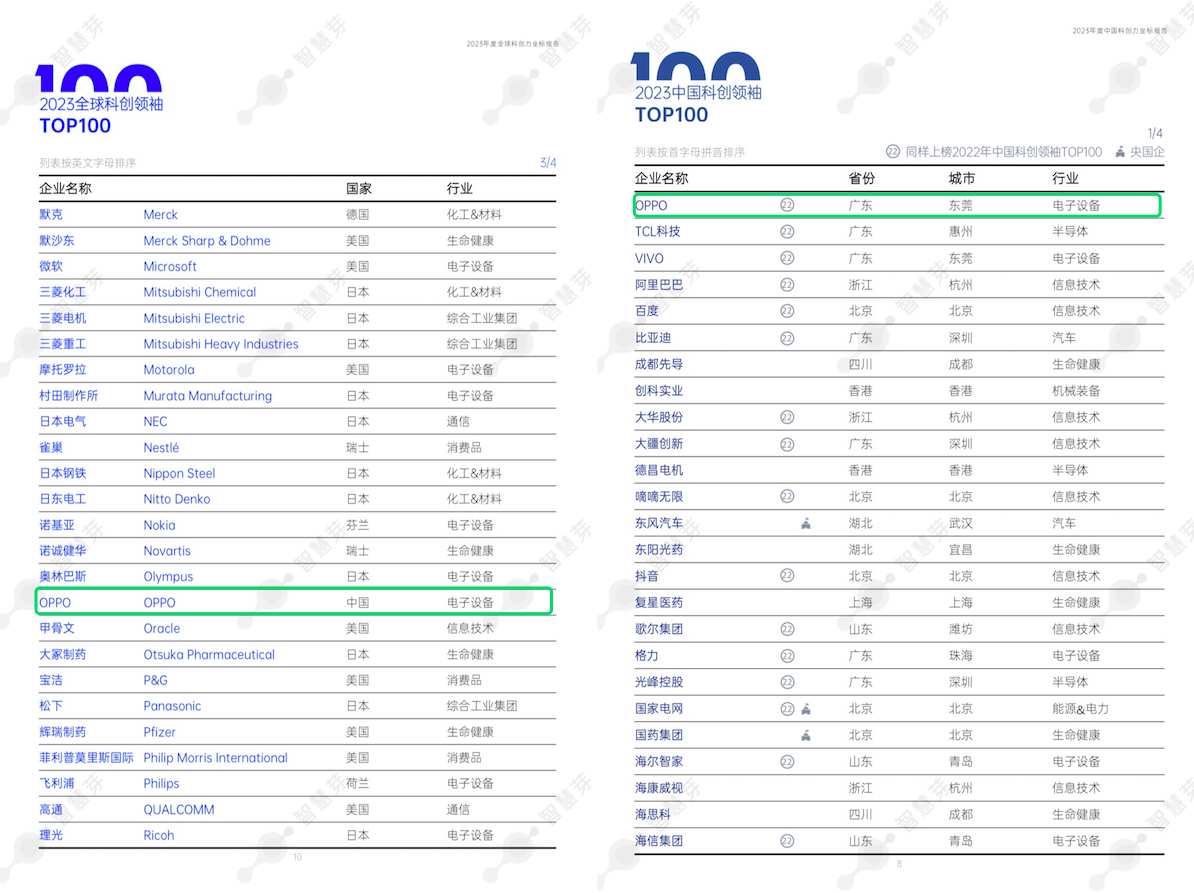Click the 22 badge beside TCL科技
1194x893 pixels.
tap(787, 231)
